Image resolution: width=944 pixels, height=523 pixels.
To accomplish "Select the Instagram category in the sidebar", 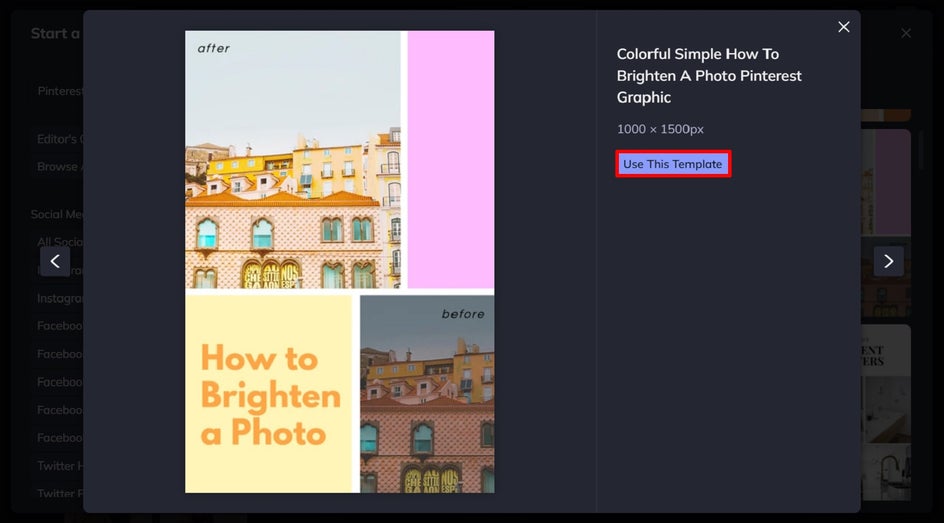I will click(x=60, y=298).
